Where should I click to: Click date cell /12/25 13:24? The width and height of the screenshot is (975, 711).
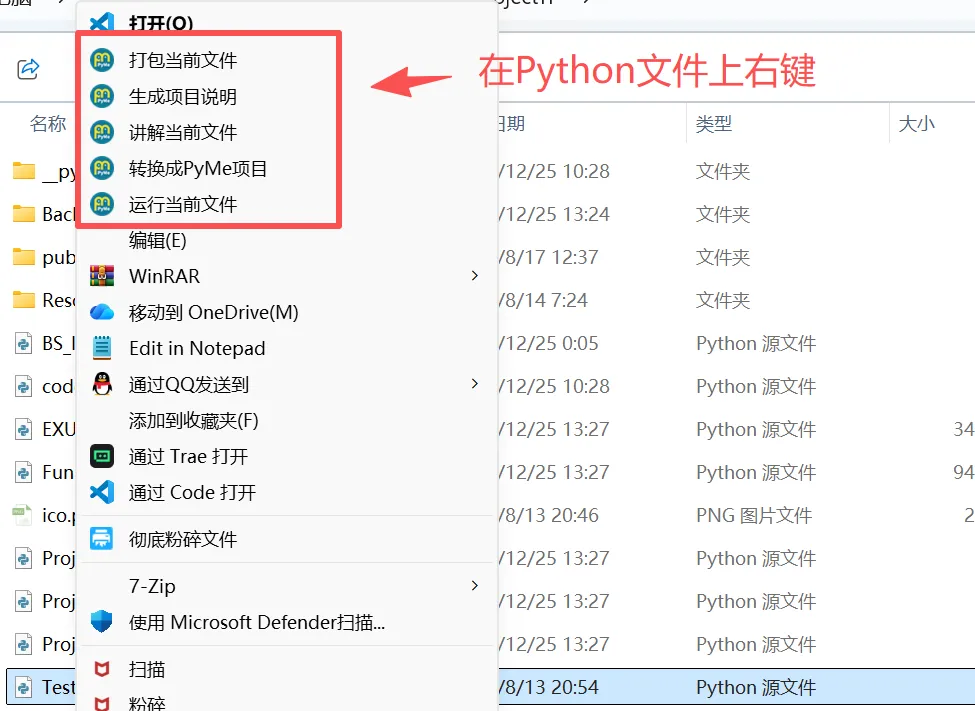(x=554, y=214)
